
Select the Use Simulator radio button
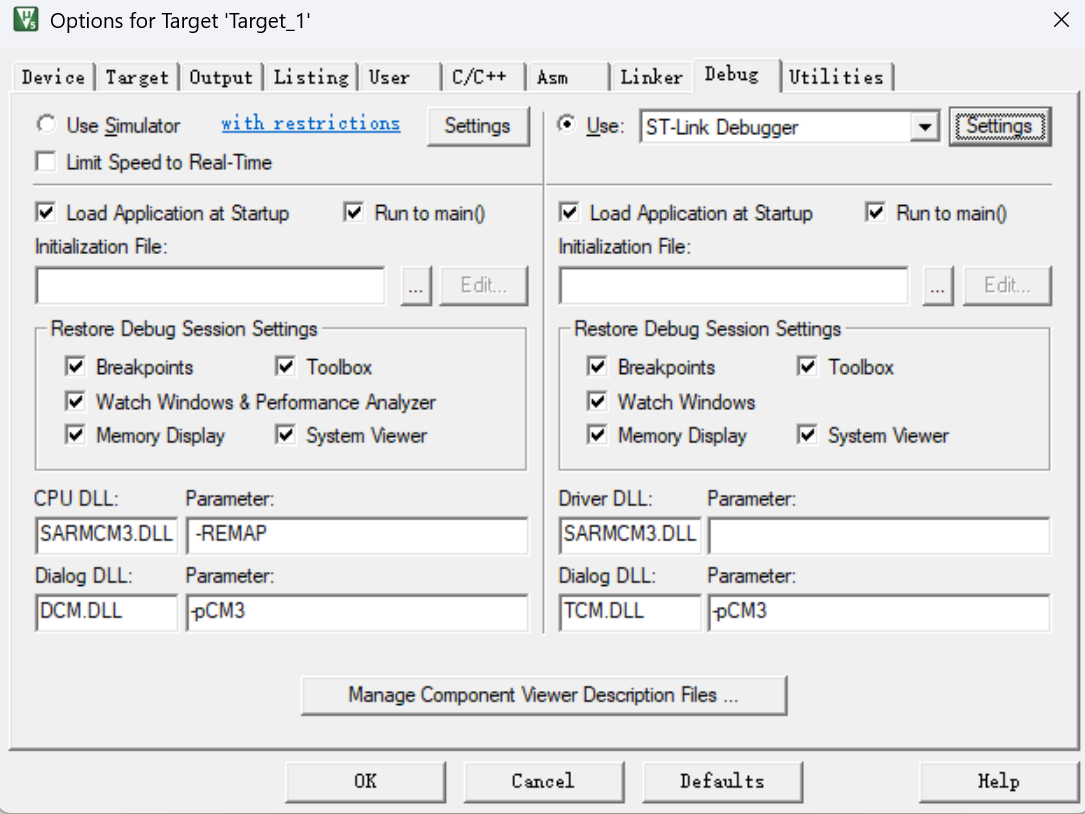pos(46,125)
